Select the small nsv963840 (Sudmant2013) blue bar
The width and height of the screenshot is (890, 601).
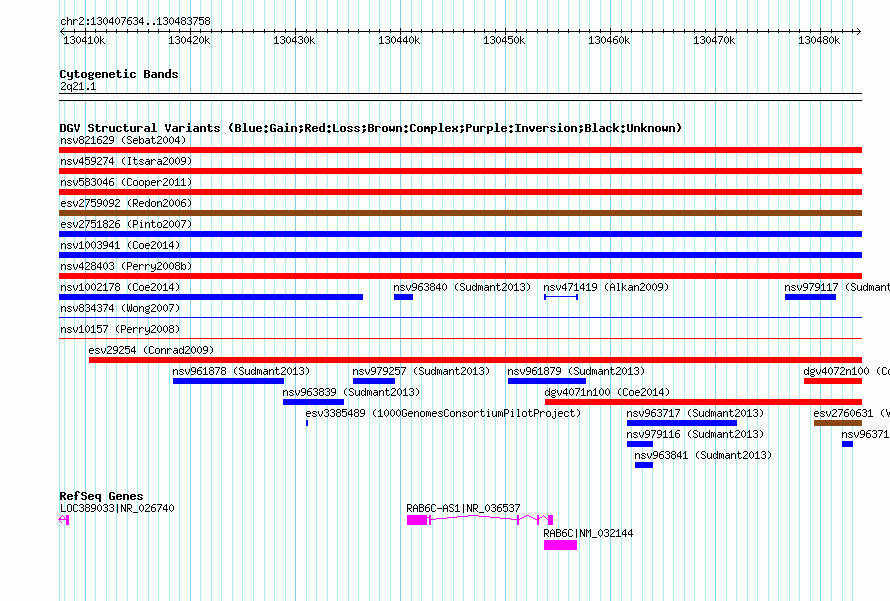403,297
